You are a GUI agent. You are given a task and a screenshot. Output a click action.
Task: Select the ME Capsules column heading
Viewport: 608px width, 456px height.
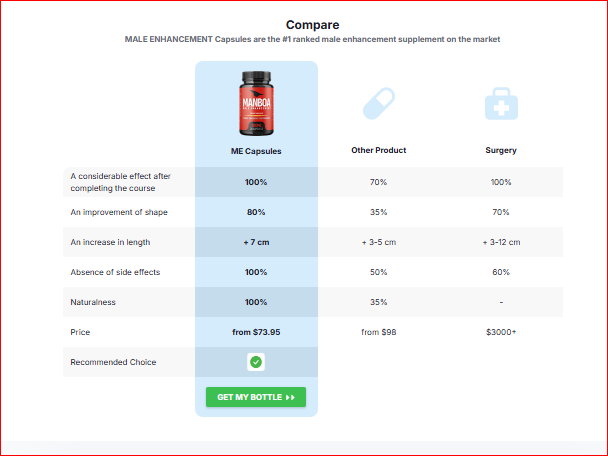[256, 151]
